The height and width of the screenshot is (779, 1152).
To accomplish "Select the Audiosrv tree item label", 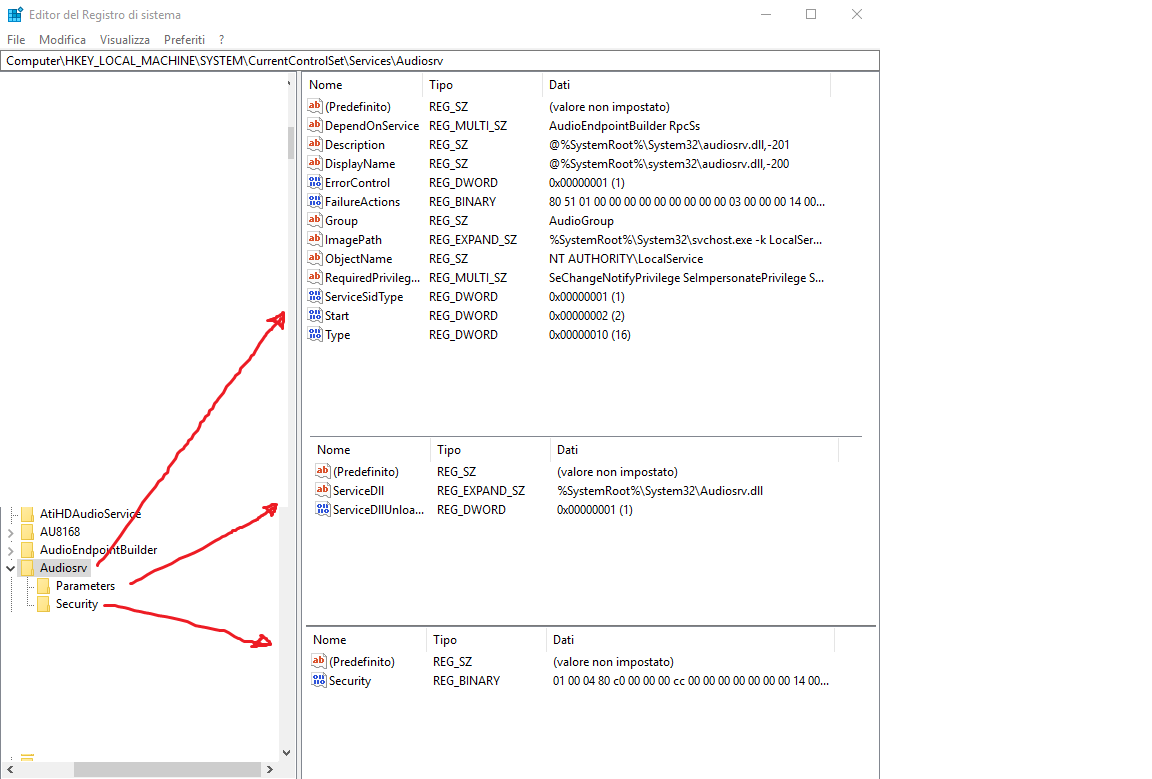I will pyautogui.click(x=63, y=567).
